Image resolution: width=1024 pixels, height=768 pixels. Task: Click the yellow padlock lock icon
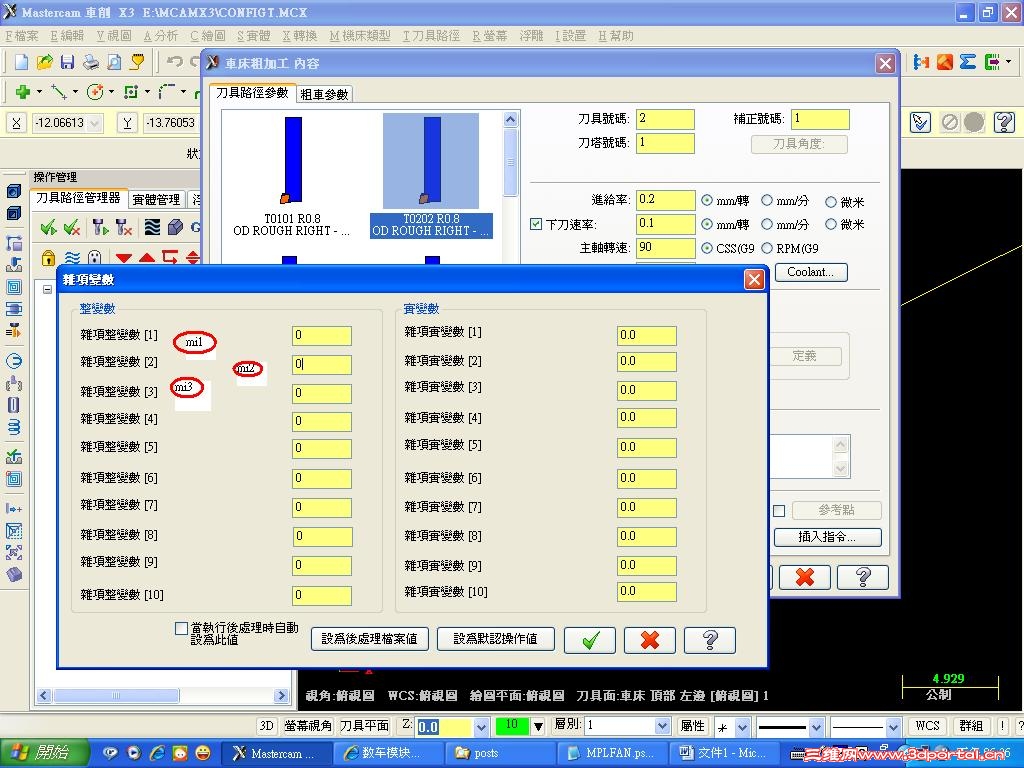click(48, 257)
